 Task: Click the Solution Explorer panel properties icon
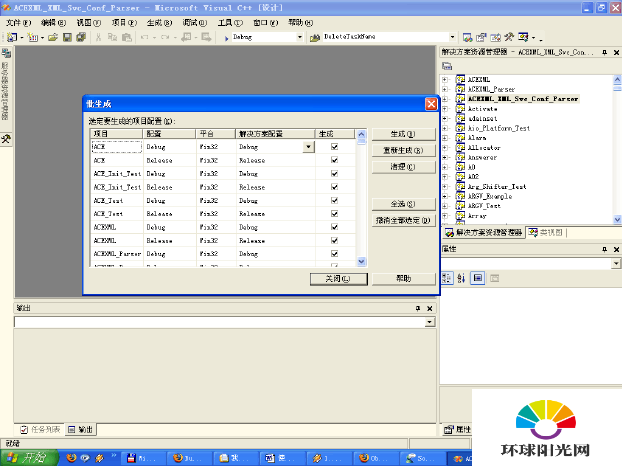coord(447,66)
